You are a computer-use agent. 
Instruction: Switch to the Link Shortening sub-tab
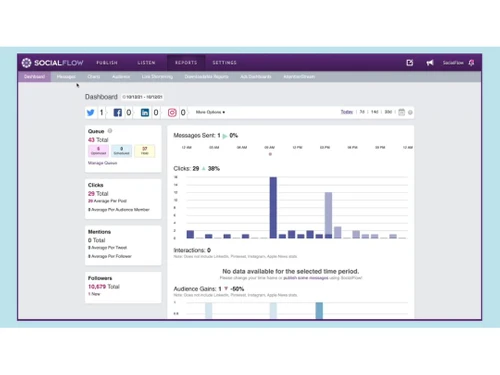click(x=157, y=77)
